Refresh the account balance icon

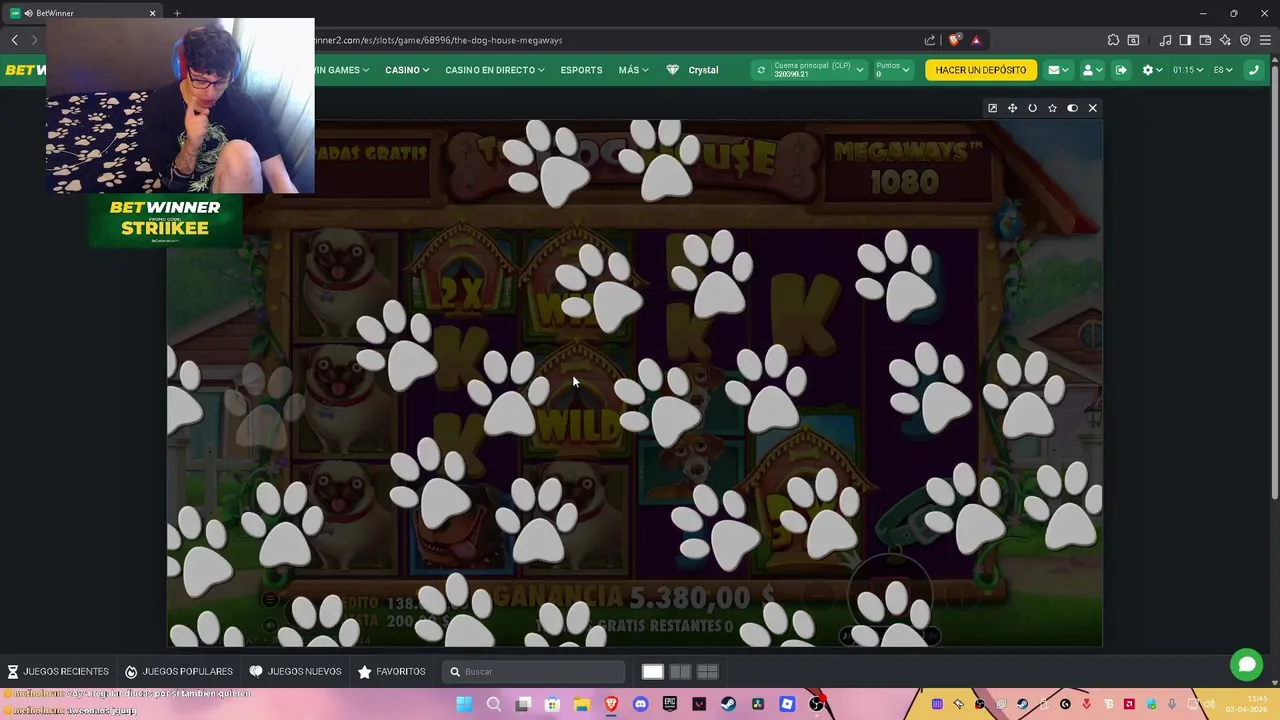tap(761, 70)
